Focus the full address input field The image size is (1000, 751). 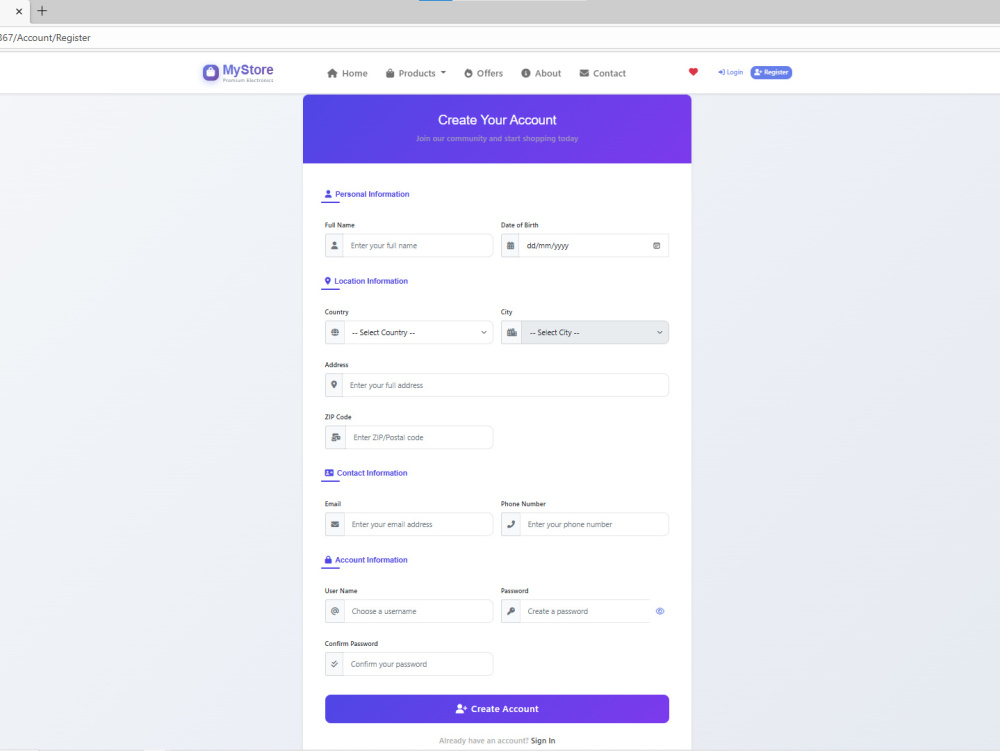point(506,385)
